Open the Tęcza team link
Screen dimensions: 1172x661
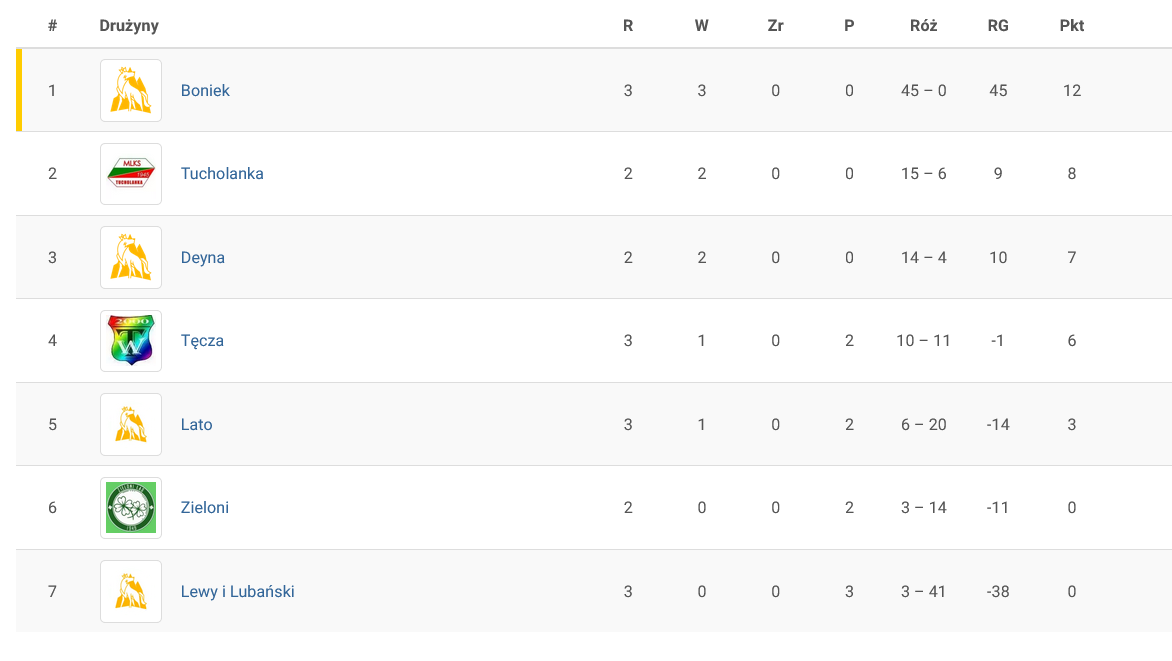click(x=202, y=341)
